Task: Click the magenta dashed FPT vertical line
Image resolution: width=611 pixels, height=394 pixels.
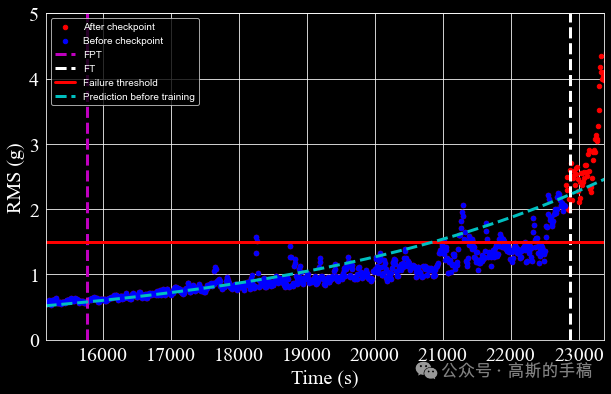Action: pos(87,177)
